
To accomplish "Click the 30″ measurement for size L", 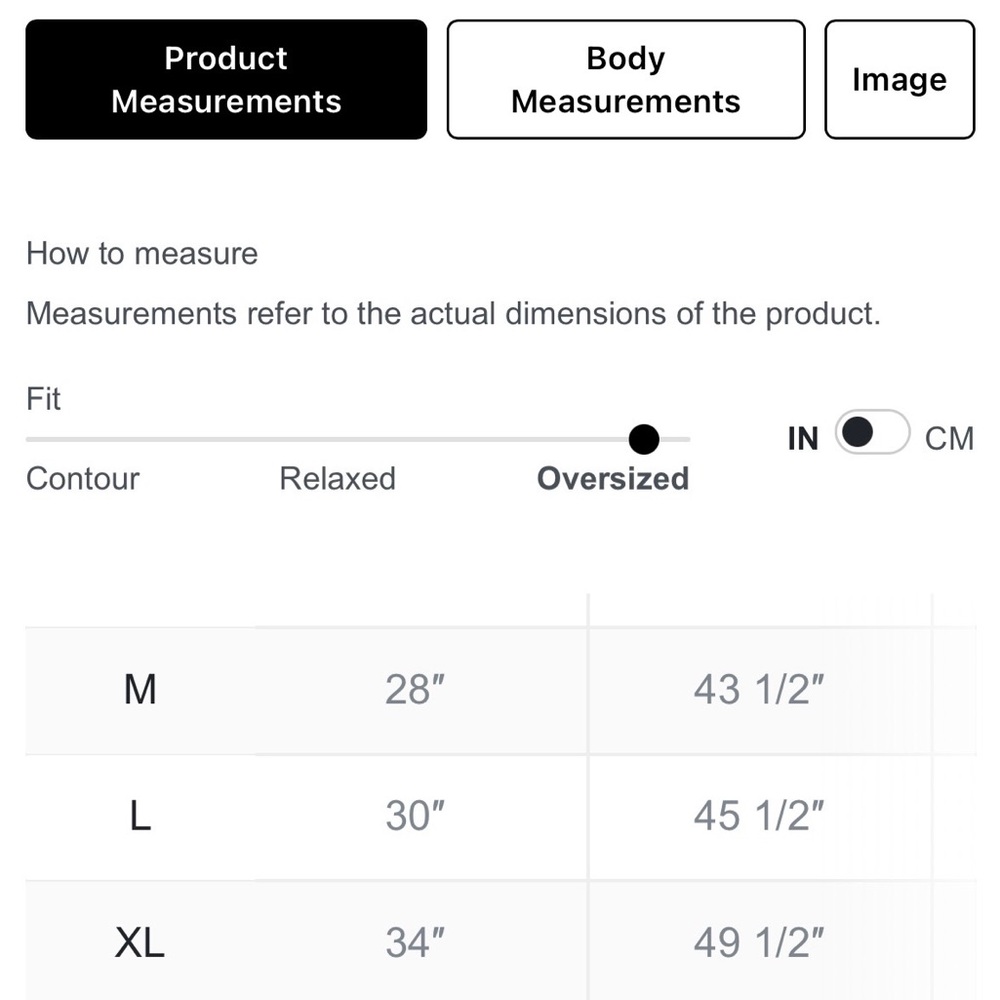I will click(415, 817).
